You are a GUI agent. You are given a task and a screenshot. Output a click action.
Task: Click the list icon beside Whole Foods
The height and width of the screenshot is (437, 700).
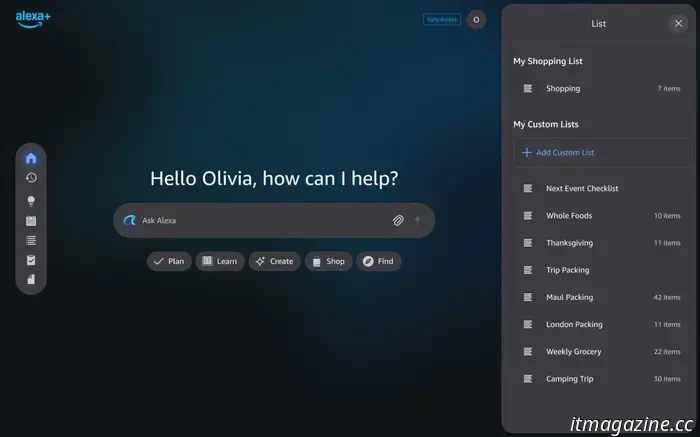(x=528, y=216)
